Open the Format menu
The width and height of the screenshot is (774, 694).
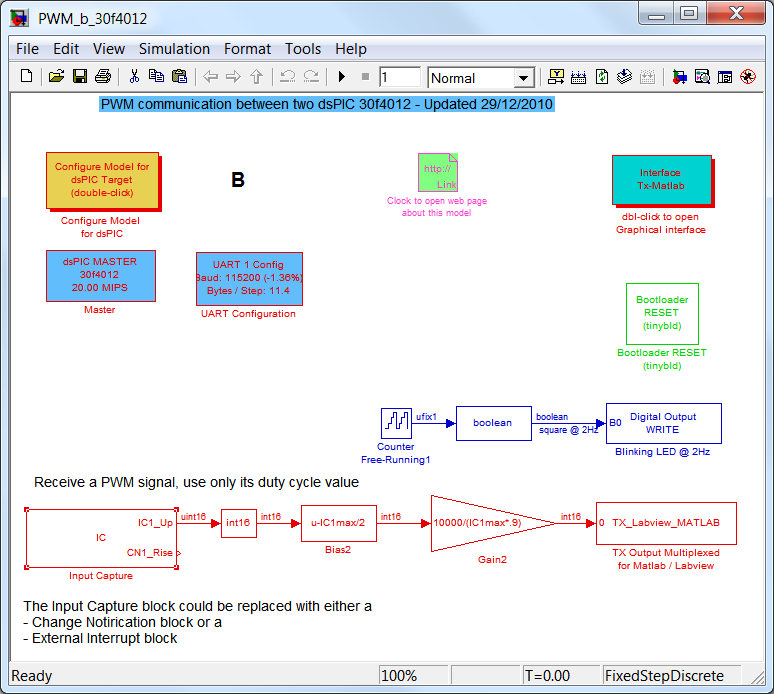[247, 49]
